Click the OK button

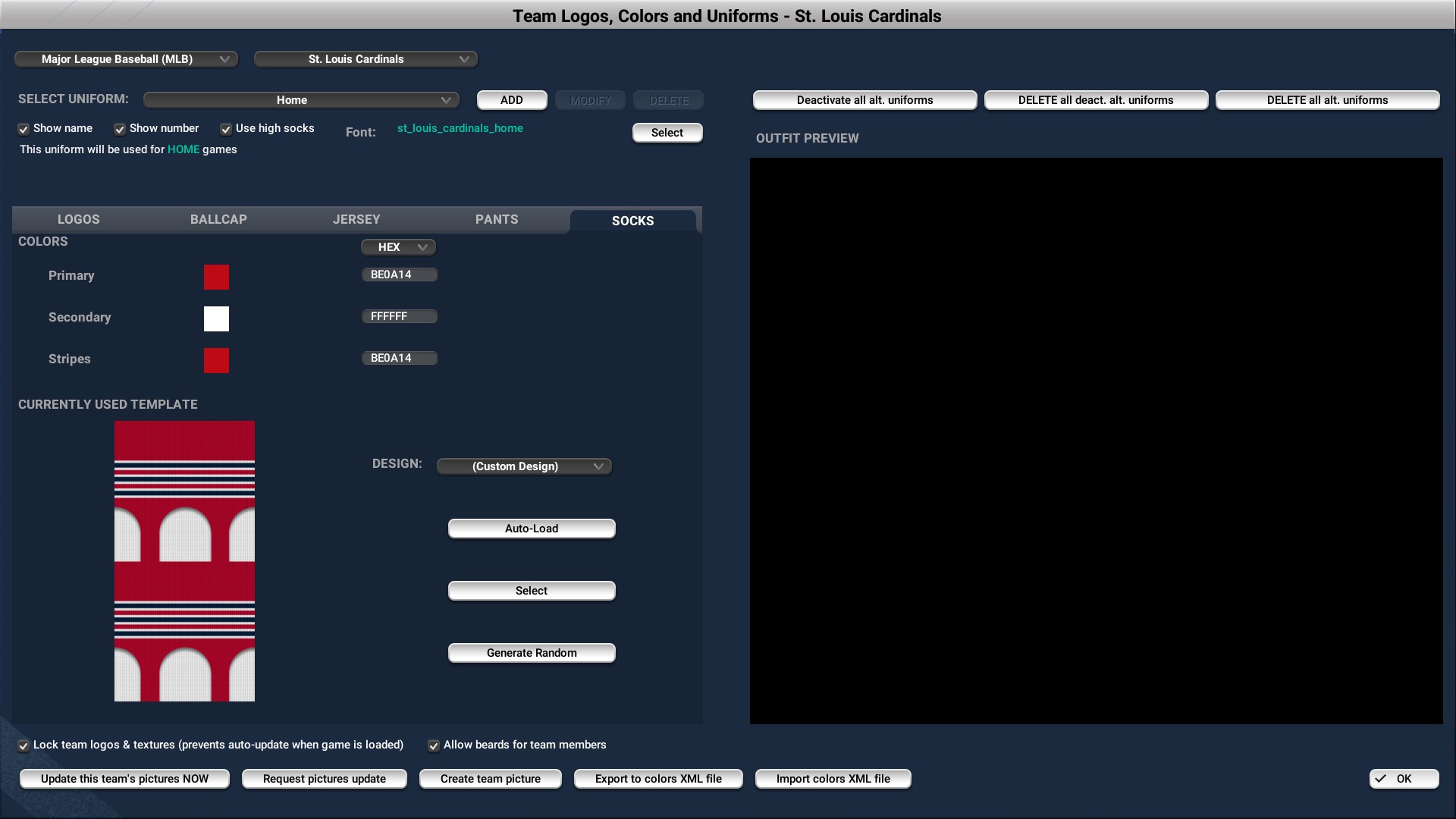1404,779
